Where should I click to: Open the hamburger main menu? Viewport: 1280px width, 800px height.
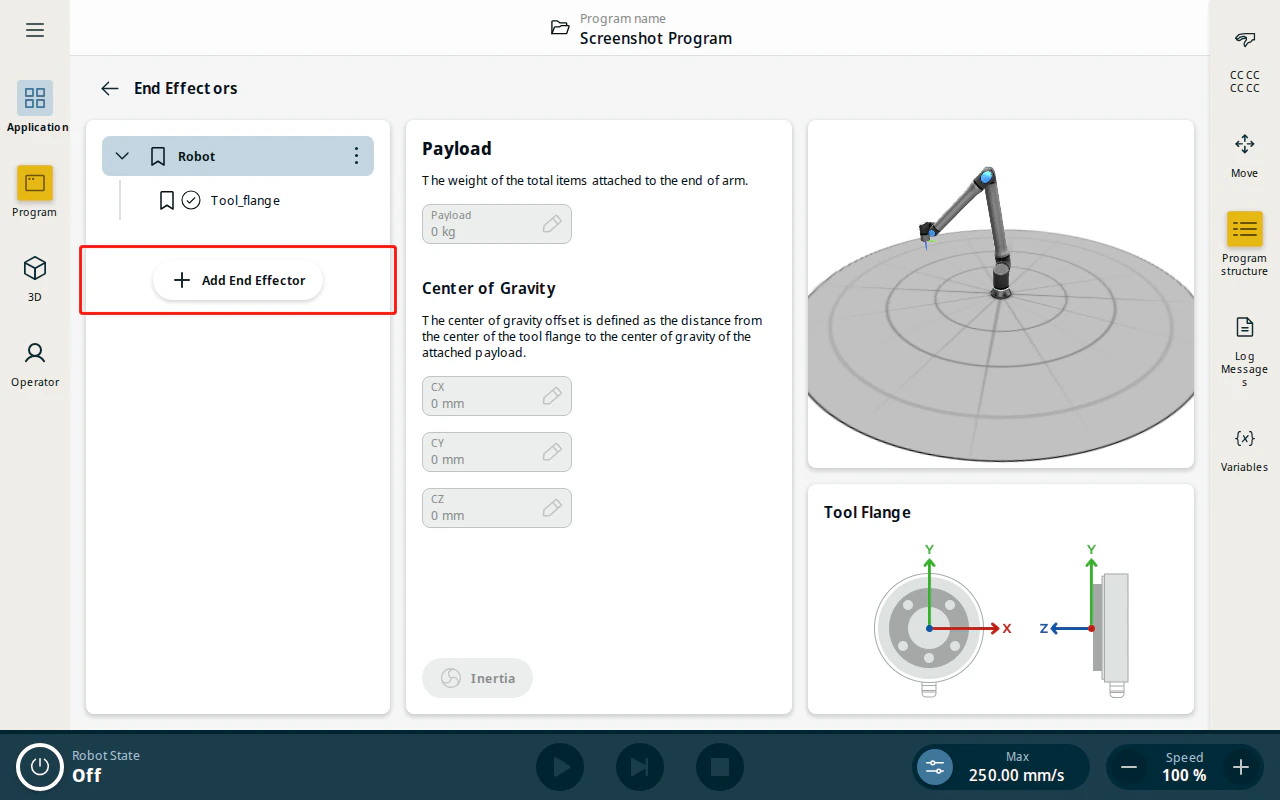coord(35,30)
